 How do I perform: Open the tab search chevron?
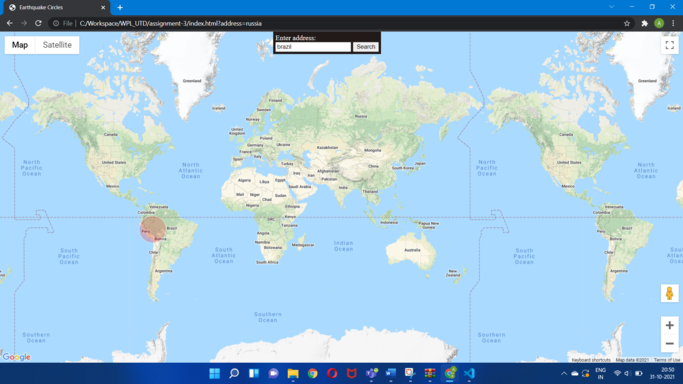tap(612, 7)
